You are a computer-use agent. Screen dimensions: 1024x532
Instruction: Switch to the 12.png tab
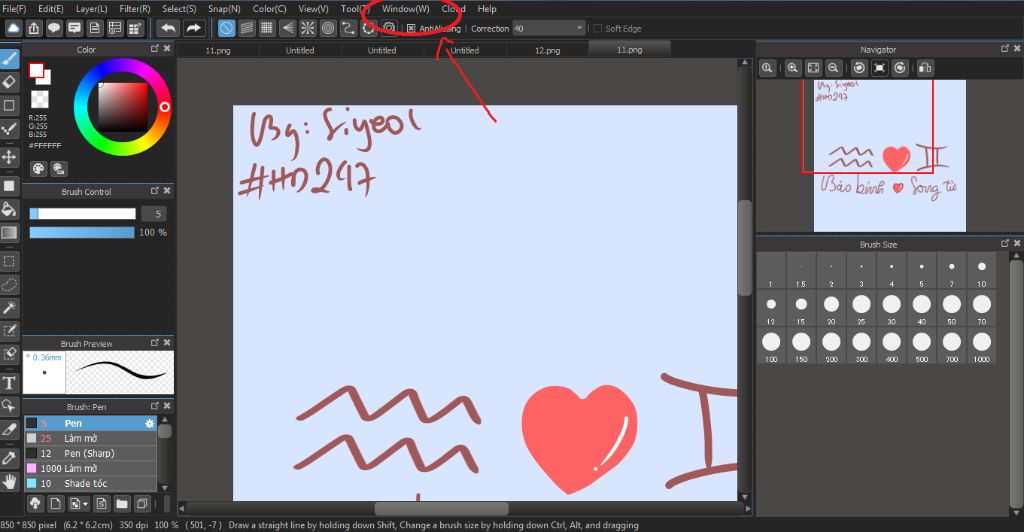[547, 50]
